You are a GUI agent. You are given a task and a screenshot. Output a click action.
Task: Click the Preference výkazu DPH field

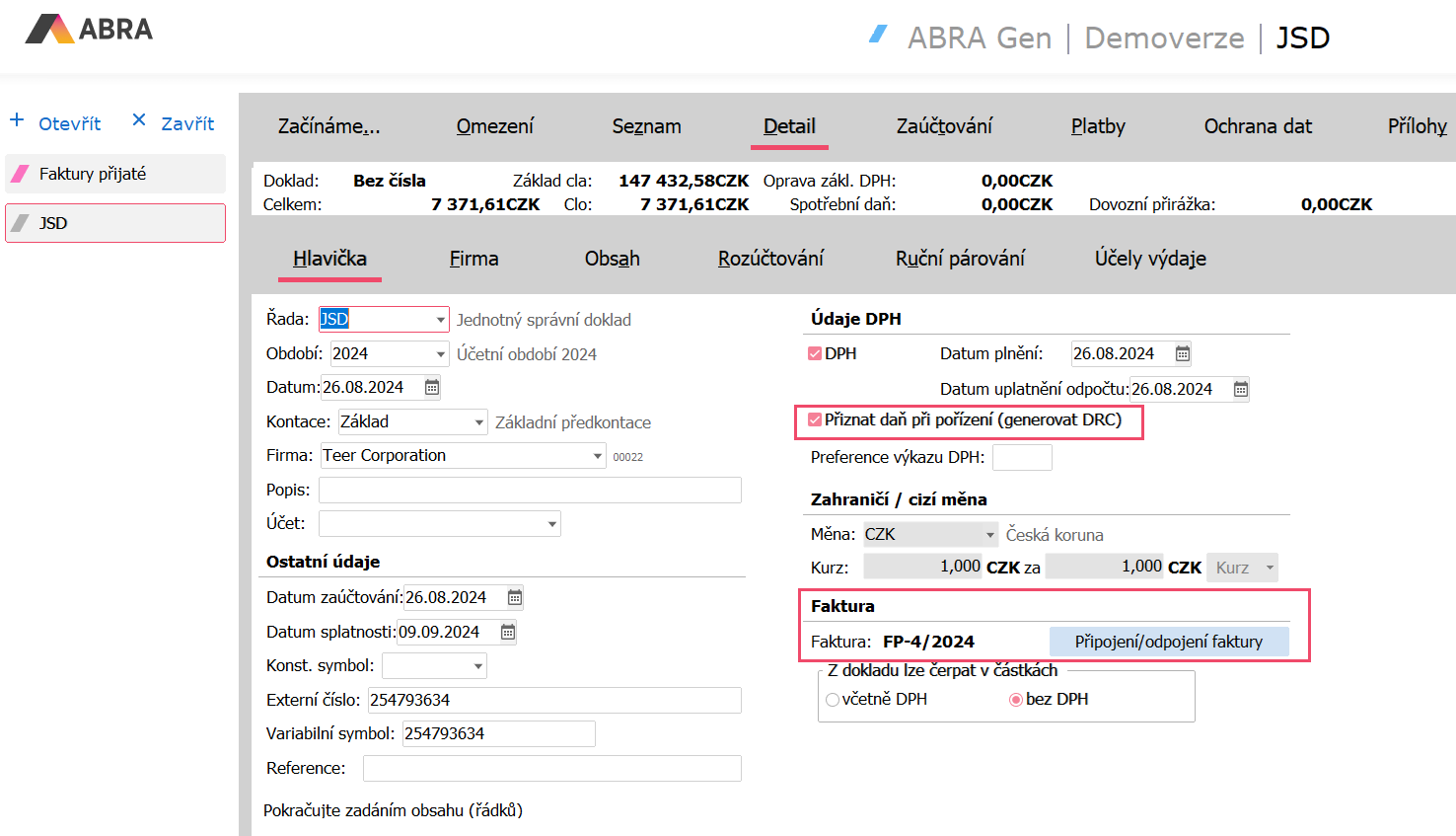pos(1022,458)
